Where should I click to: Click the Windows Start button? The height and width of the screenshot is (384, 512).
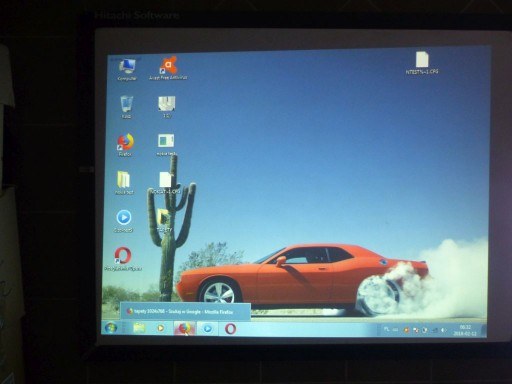pyautogui.click(x=111, y=328)
